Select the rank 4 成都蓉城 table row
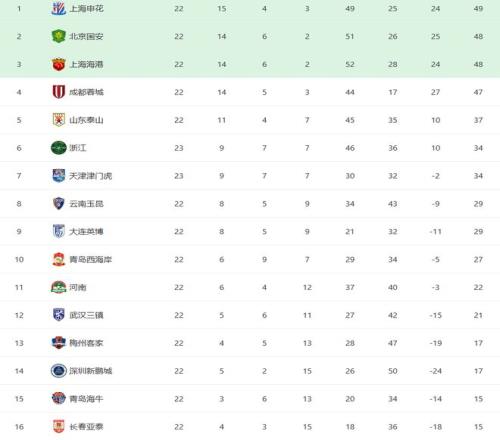 click(x=250, y=92)
